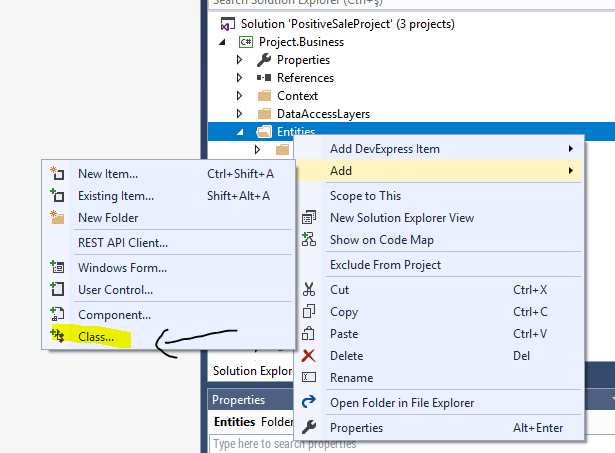This screenshot has height=453, width=615.
Task: Choose Copy from the context menu
Action: 439,312
